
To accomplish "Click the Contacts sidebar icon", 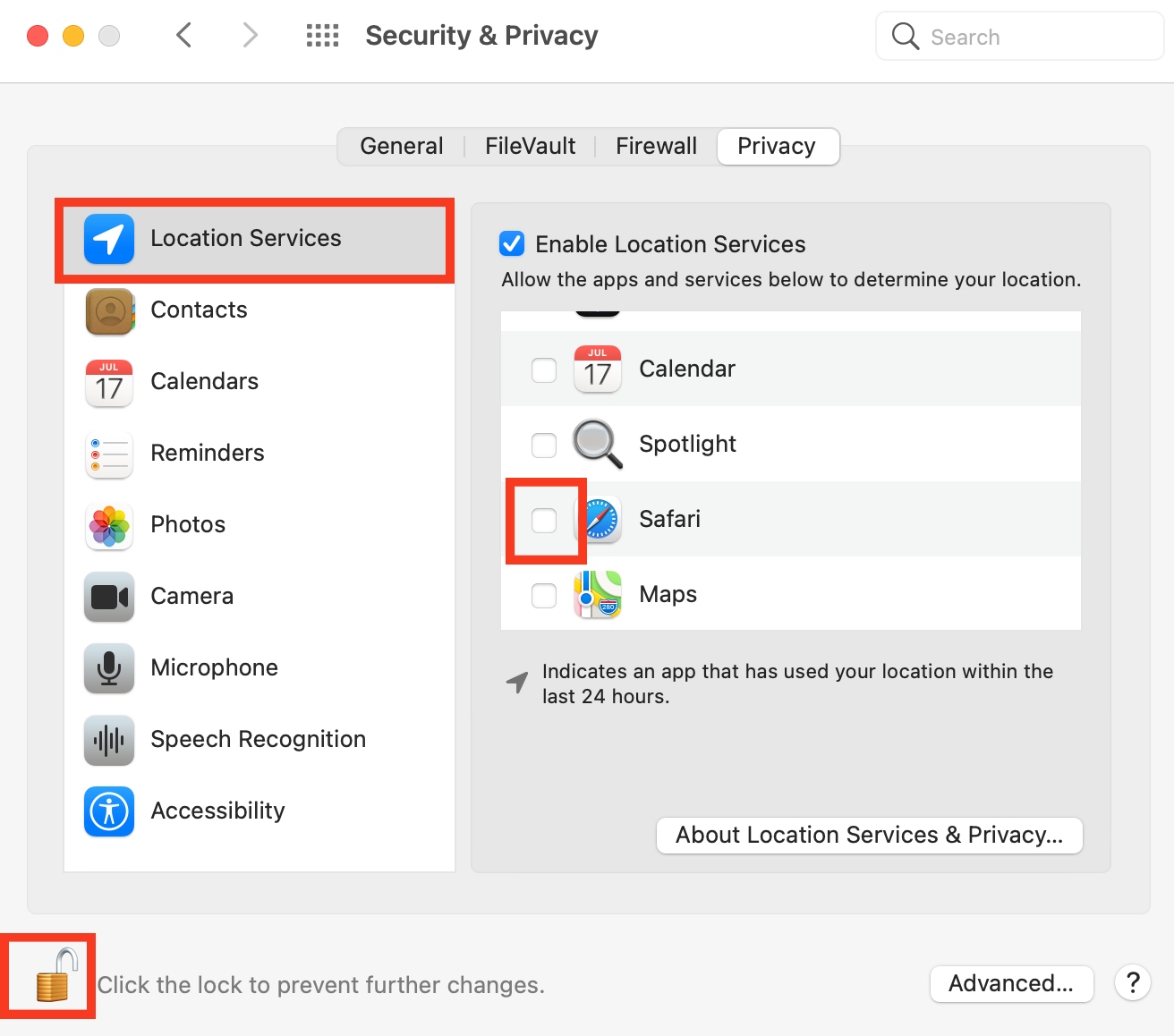I will pyautogui.click(x=107, y=310).
